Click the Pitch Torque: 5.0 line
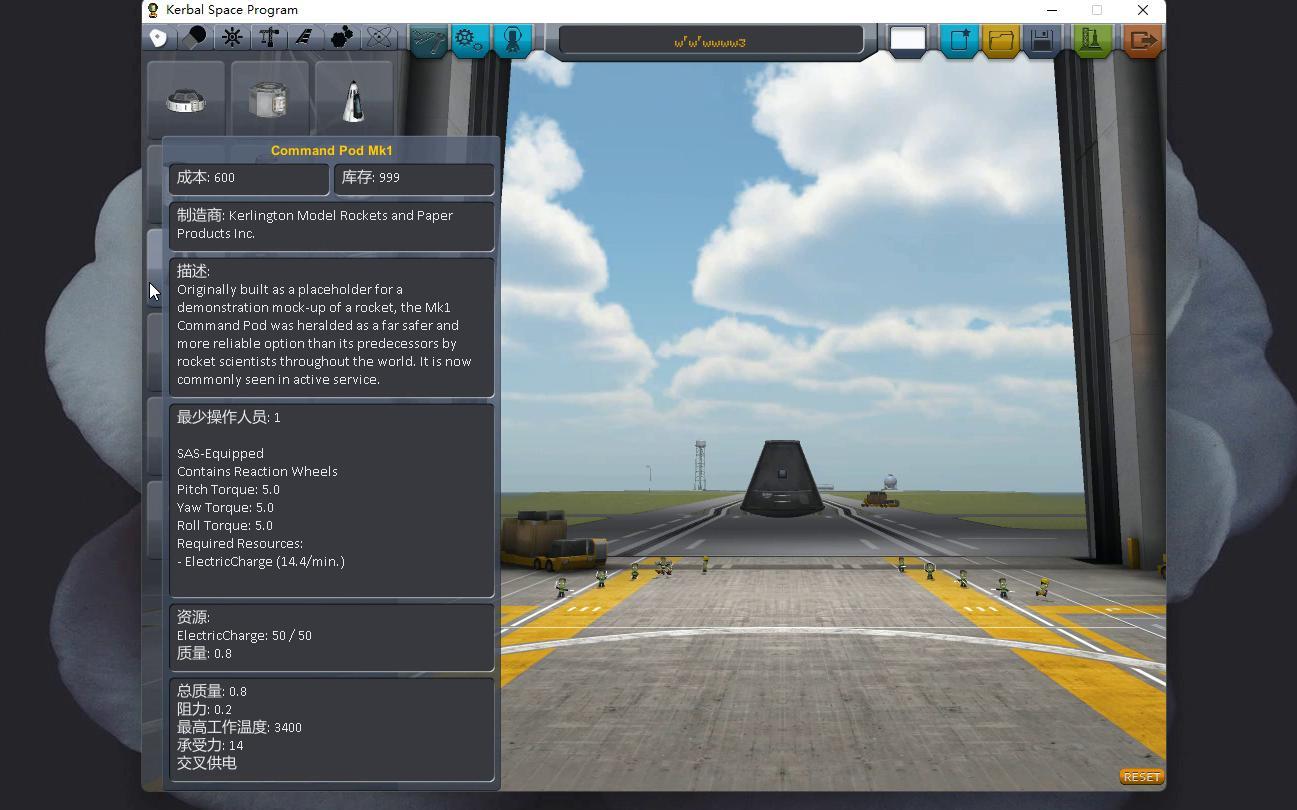Screen dimensions: 1297x810 (228, 489)
